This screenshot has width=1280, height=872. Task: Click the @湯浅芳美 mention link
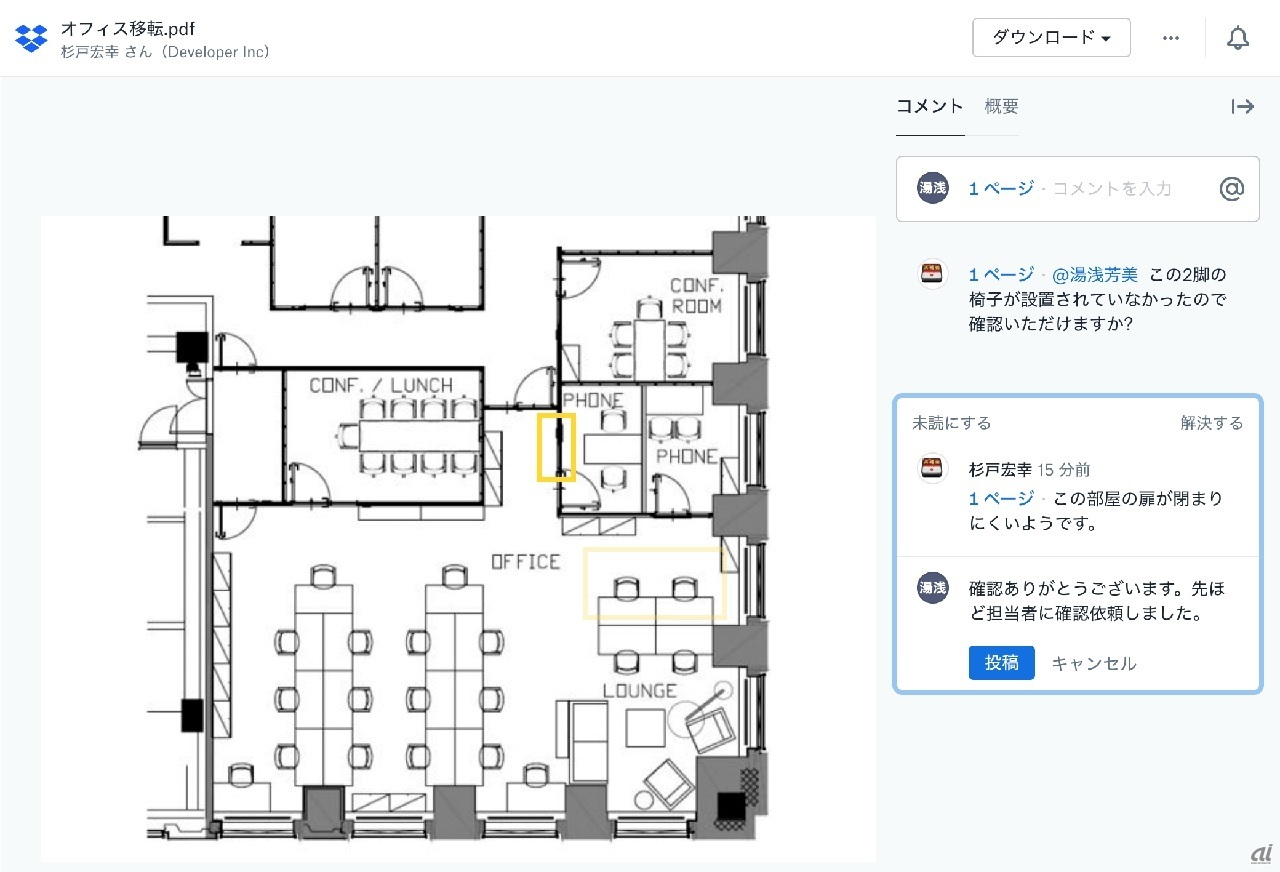(x=1095, y=275)
